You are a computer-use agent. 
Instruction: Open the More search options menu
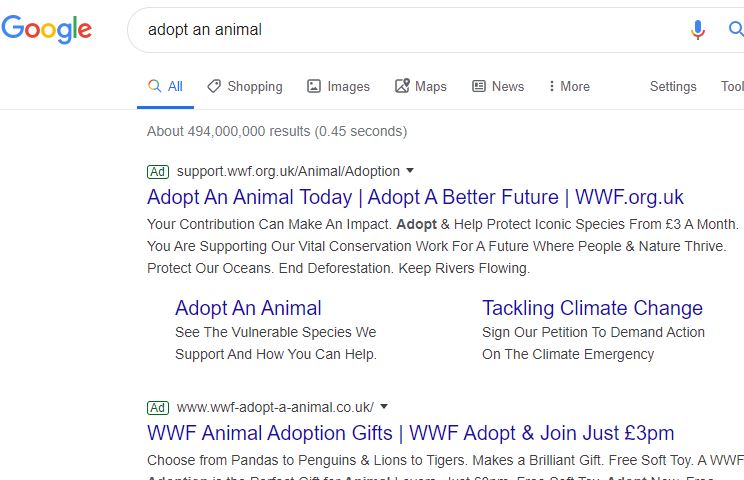(569, 86)
